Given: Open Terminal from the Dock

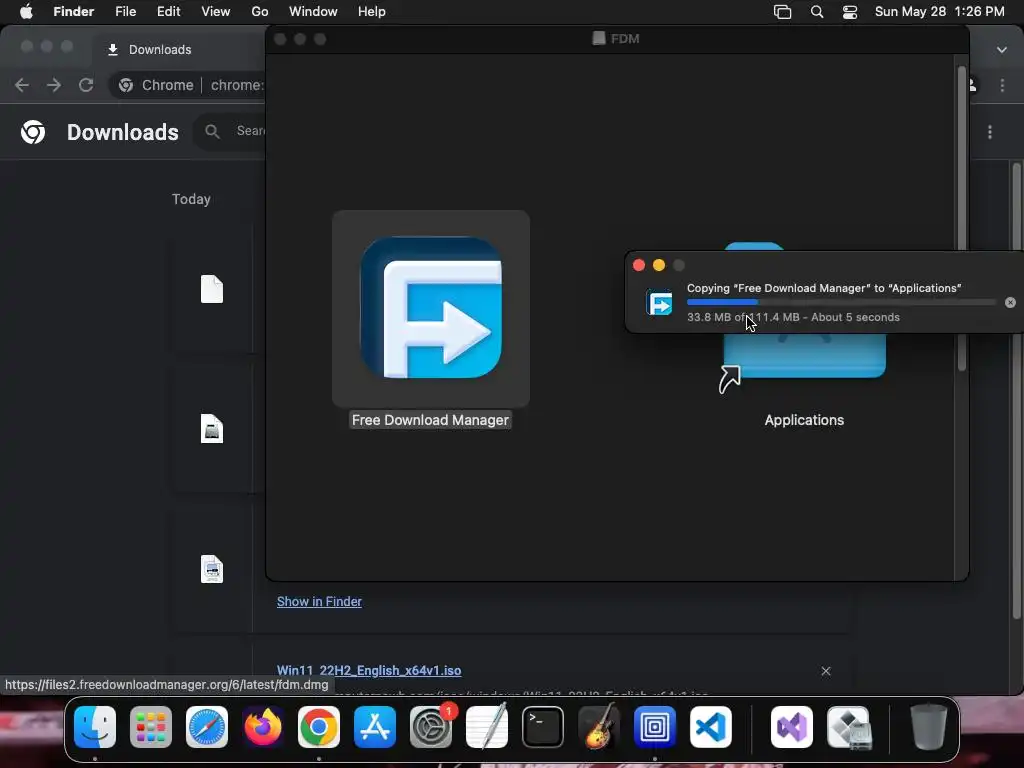Looking at the screenshot, I should [x=543, y=727].
